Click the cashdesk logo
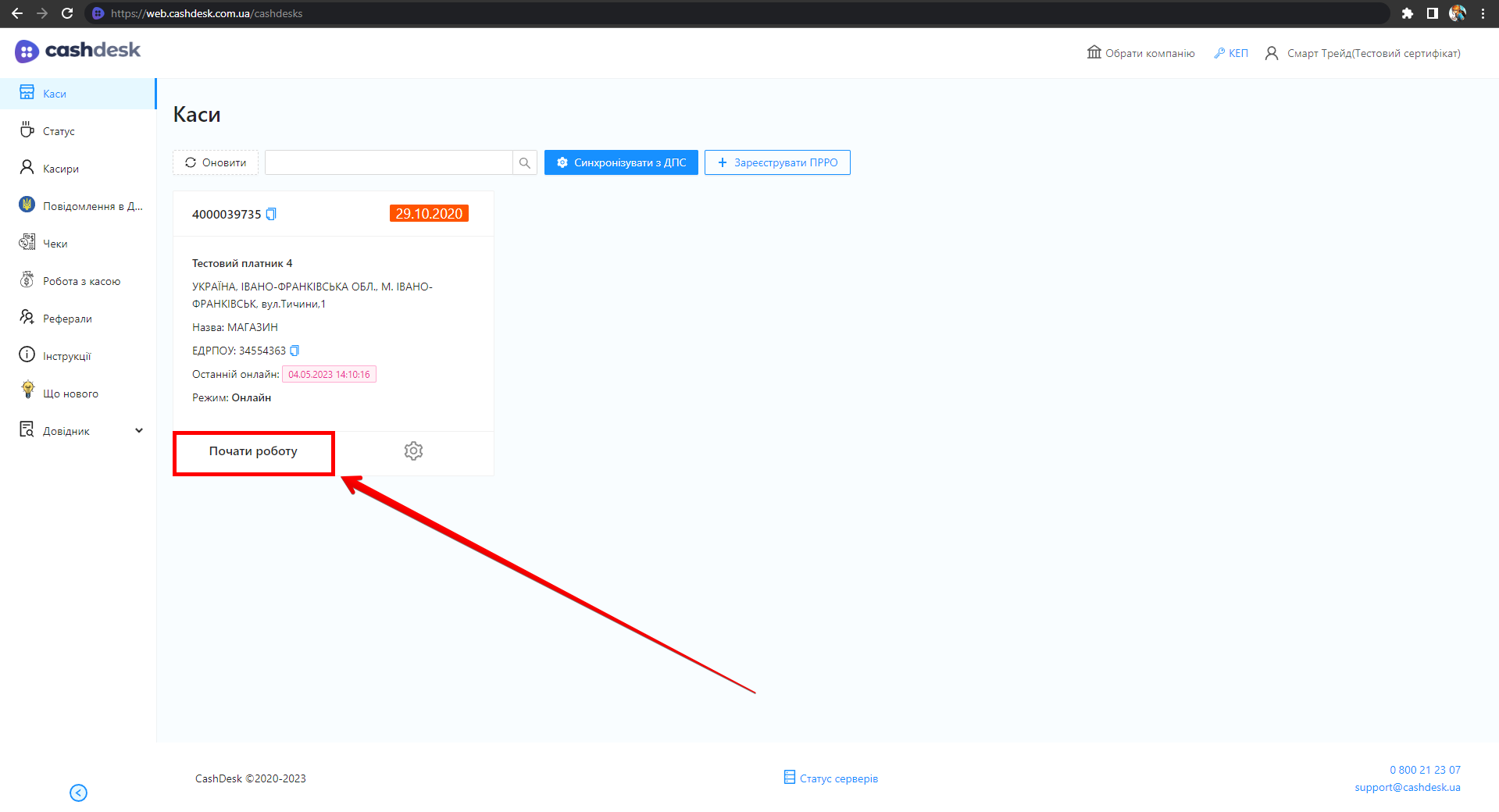Viewport: 1499px width, 812px height. [78, 51]
